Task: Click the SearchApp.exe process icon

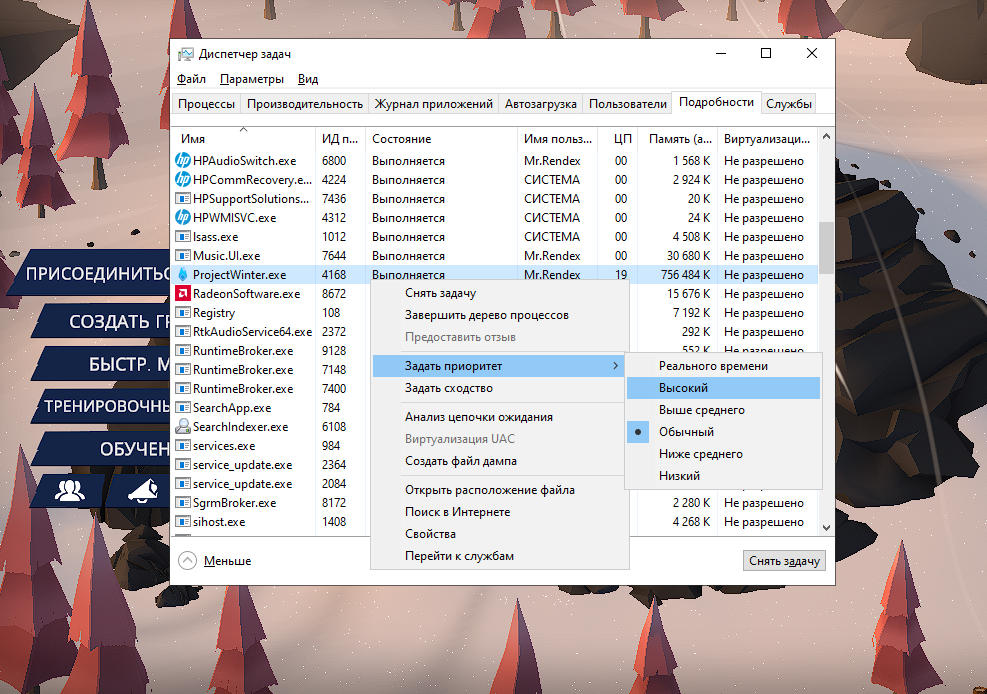Action: (x=183, y=408)
